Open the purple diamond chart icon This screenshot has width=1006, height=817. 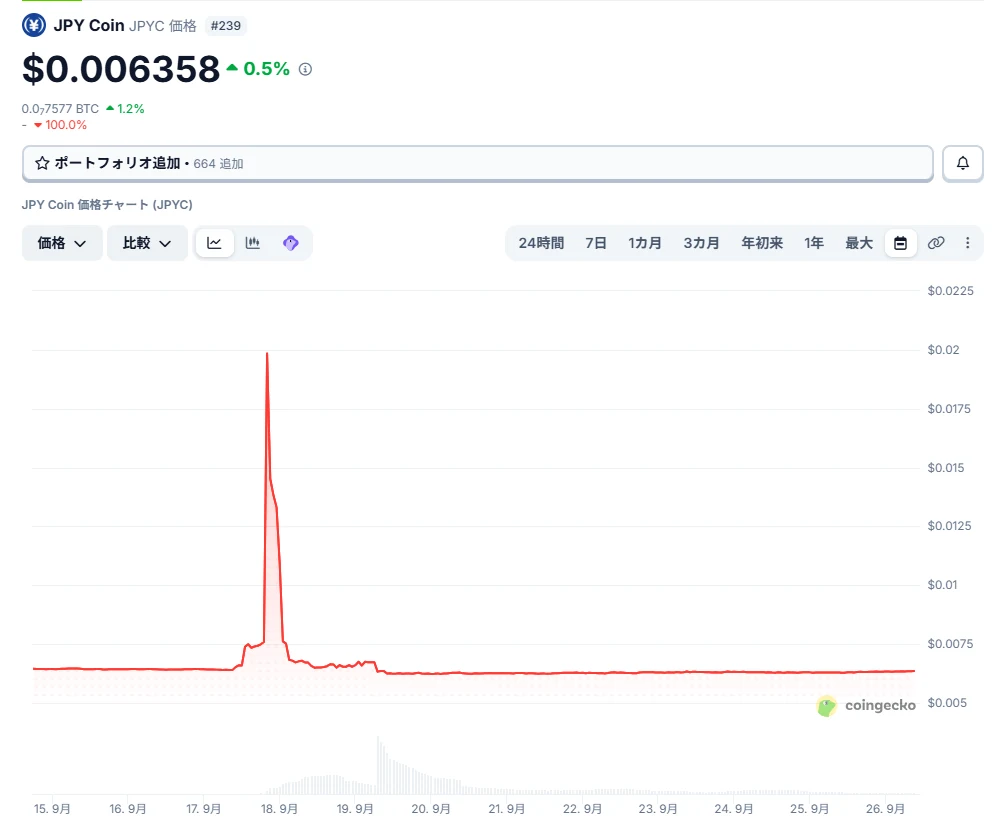click(x=291, y=243)
